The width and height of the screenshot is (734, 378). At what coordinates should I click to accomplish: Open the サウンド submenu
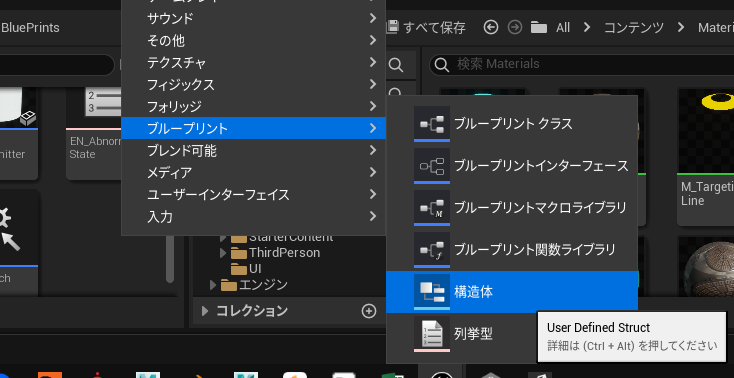pyautogui.click(x=253, y=19)
